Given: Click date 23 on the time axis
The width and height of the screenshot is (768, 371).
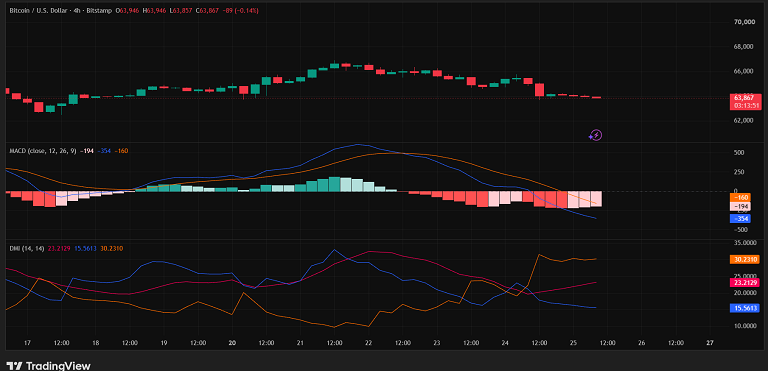Looking at the screenshot, I should coord(437,343).
